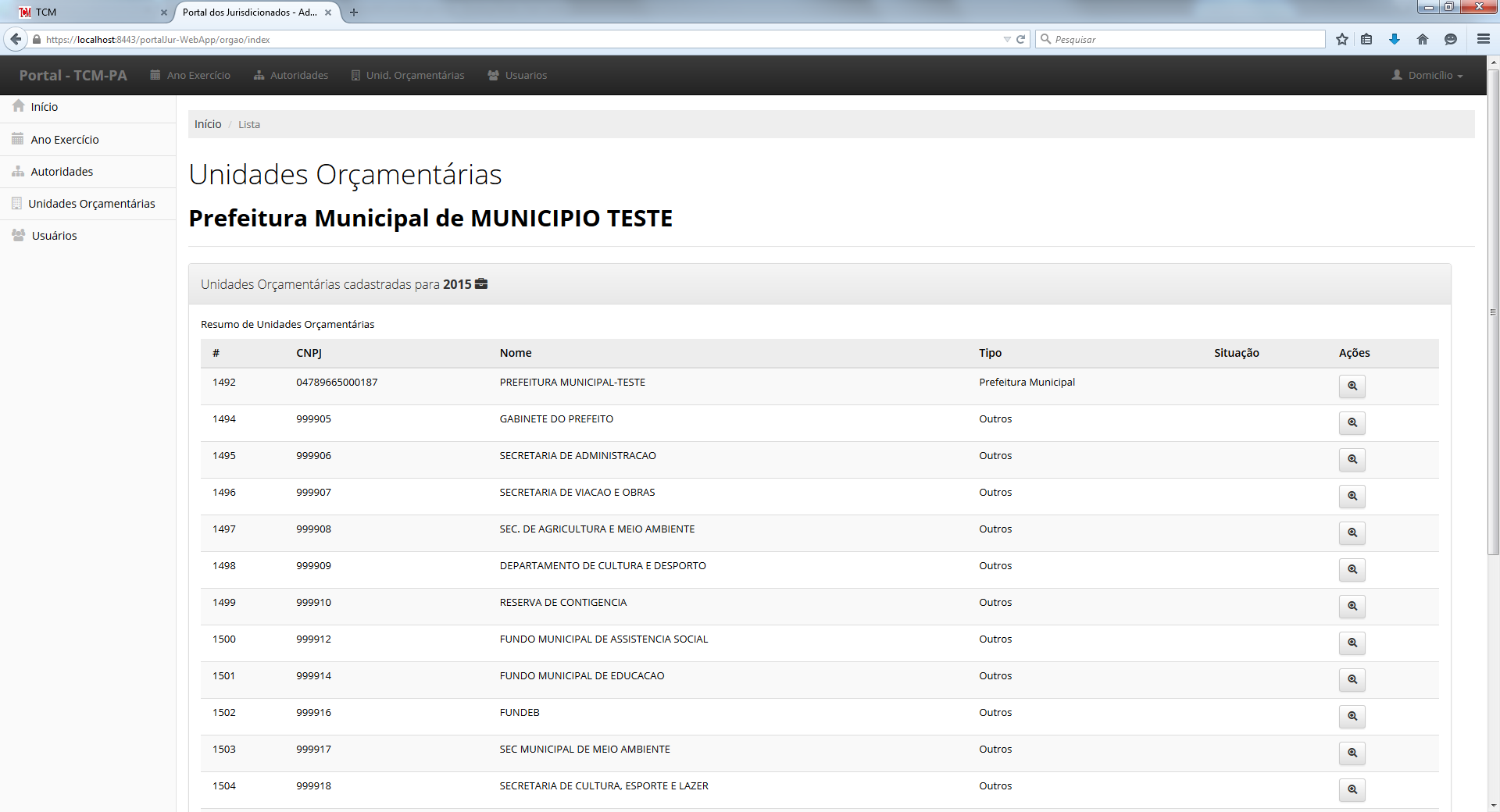
Task: Click the Início breadcrumb link
Action: tap(208, 124)
